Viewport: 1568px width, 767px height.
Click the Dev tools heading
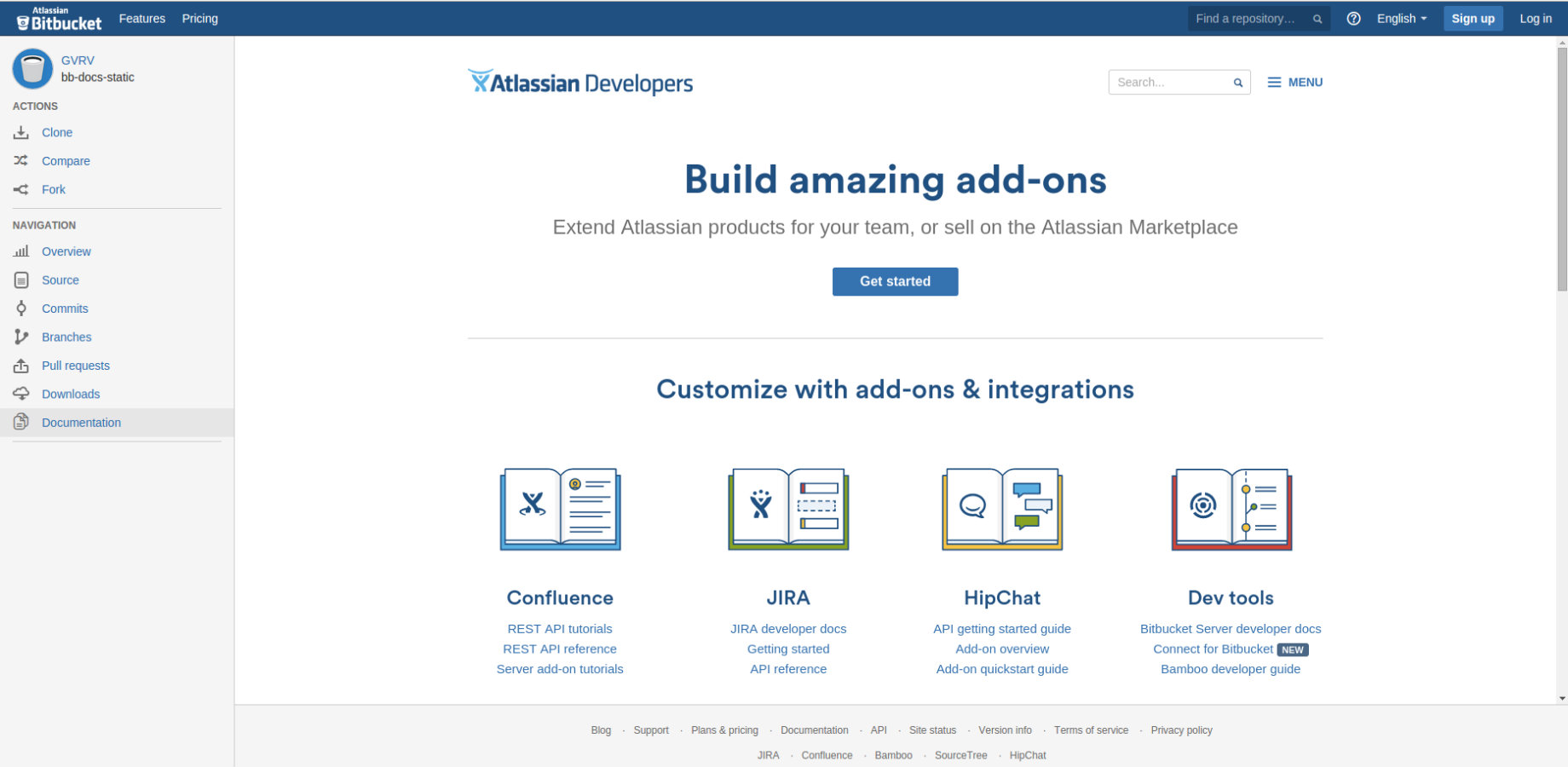coord(1231,597)
